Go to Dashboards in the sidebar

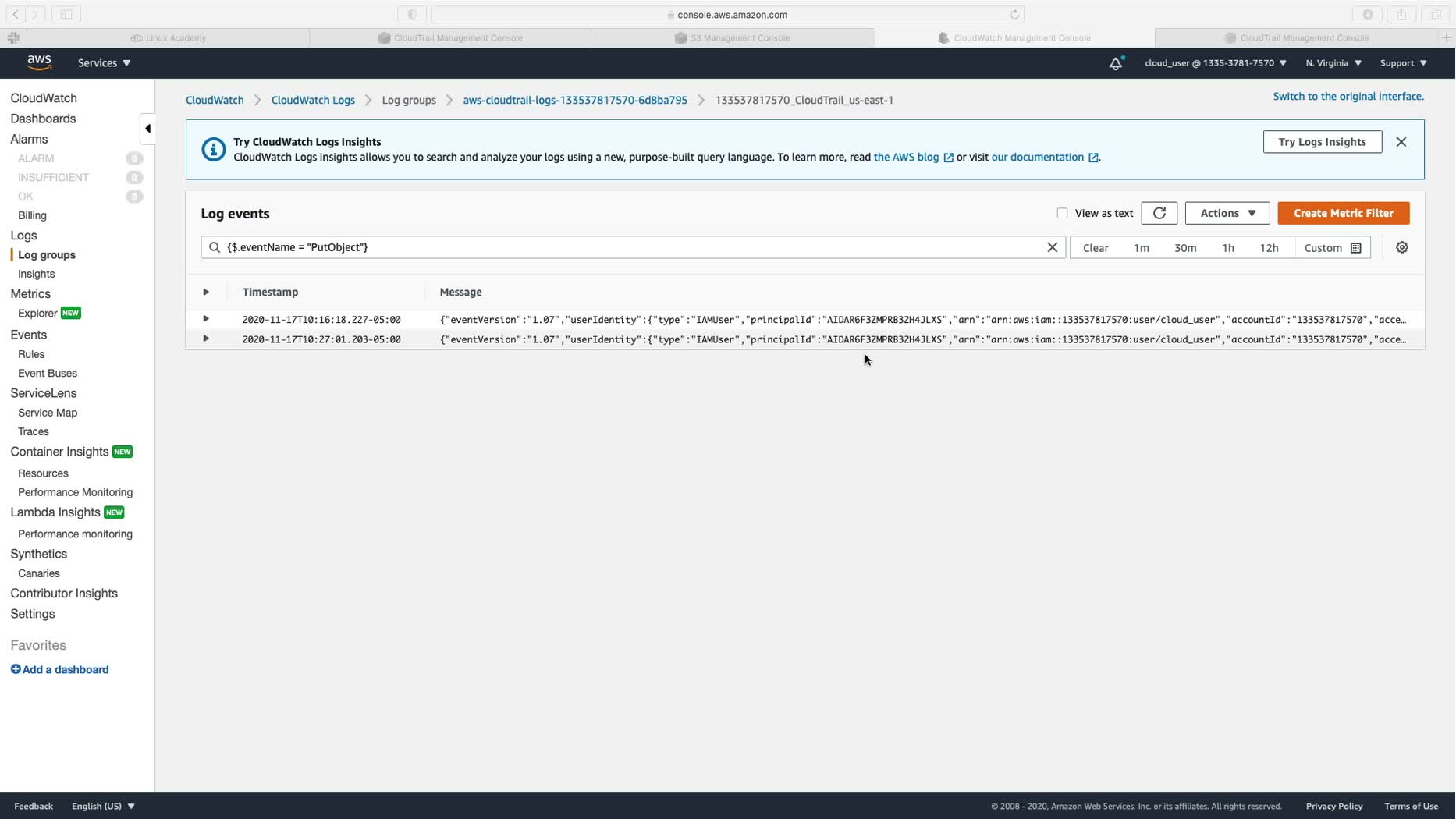[x=43, y=119]
